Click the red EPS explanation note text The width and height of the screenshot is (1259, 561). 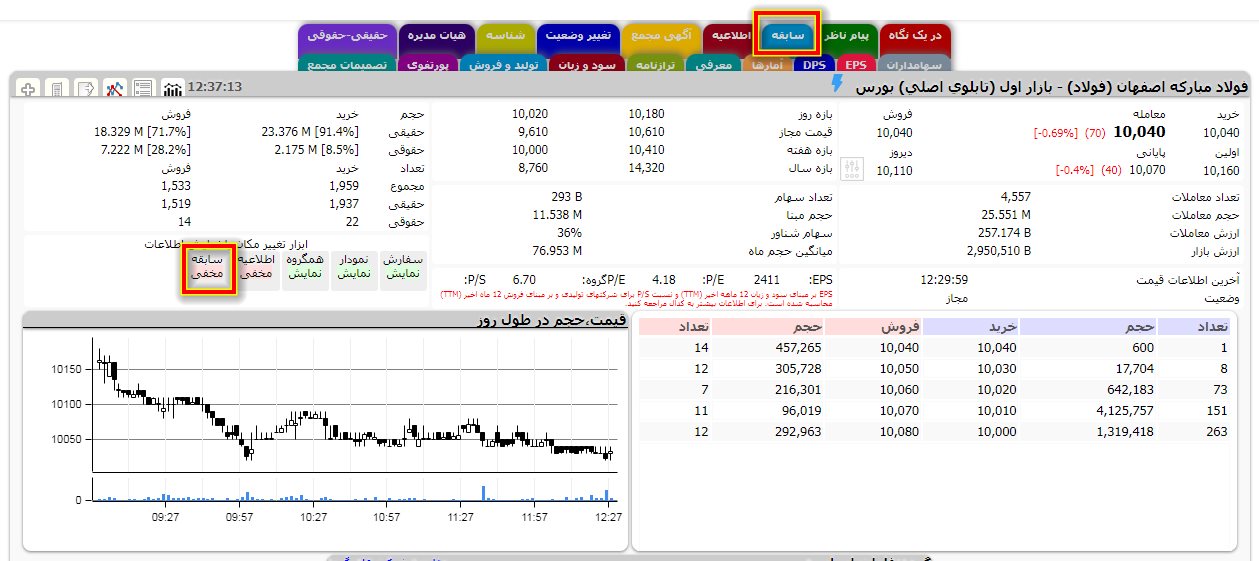pyautogui.click(x=636, y=298)
